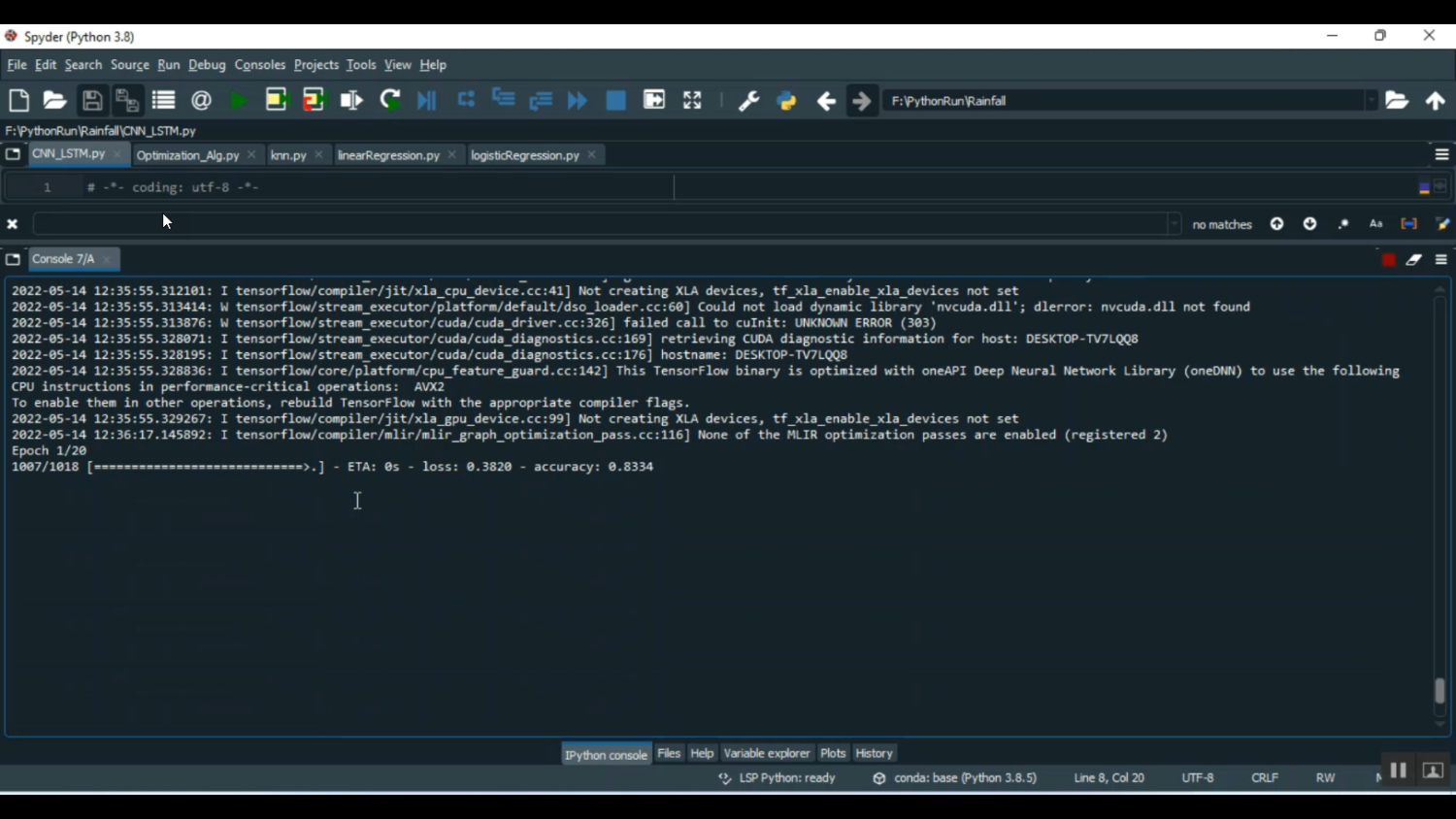This screenshot has width=1456, height=819.
Task: Click the blue Debug file button
Action: (427, 101)
